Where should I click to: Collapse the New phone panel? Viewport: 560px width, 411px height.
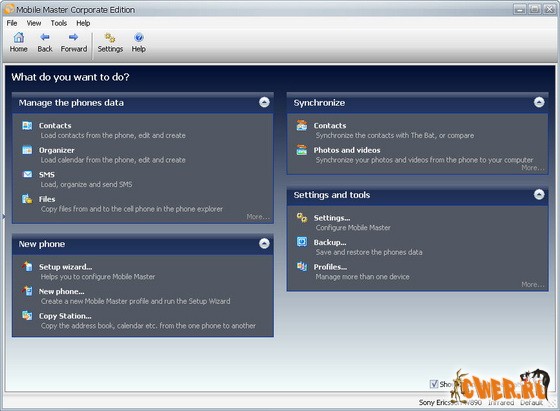point(264,244)
